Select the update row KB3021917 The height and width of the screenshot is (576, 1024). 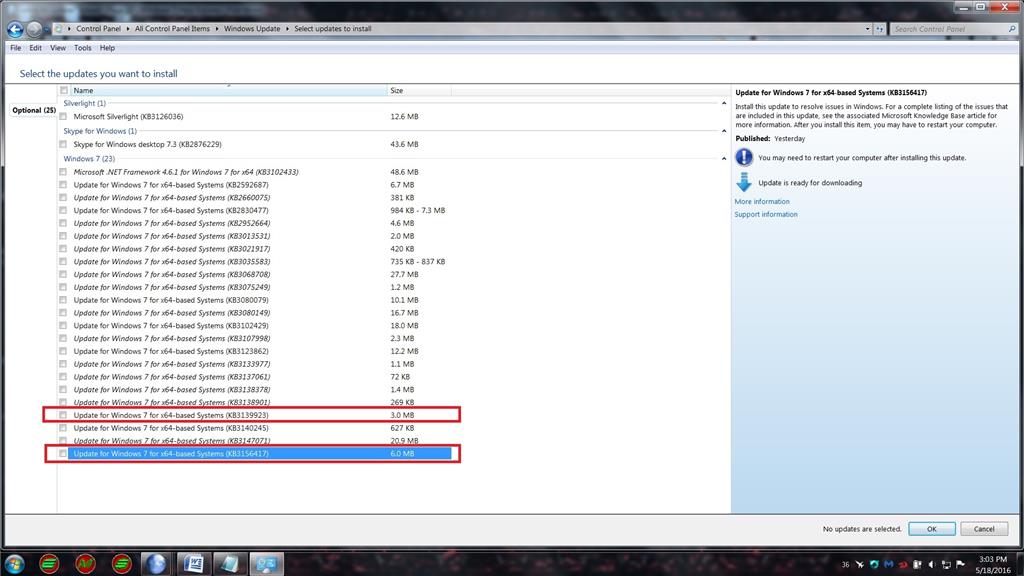pos(260,249)
